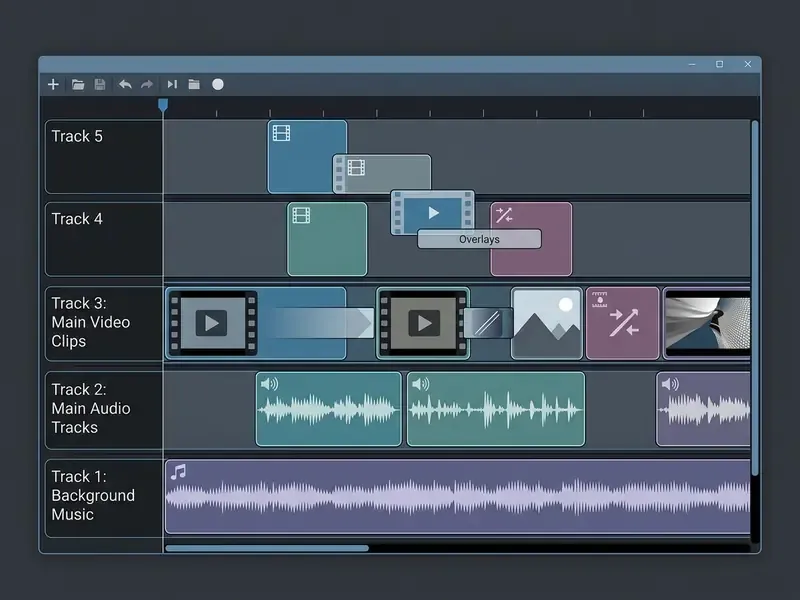Open project with the open-folder icon
800x600 pixels.
tap(78, 84)
